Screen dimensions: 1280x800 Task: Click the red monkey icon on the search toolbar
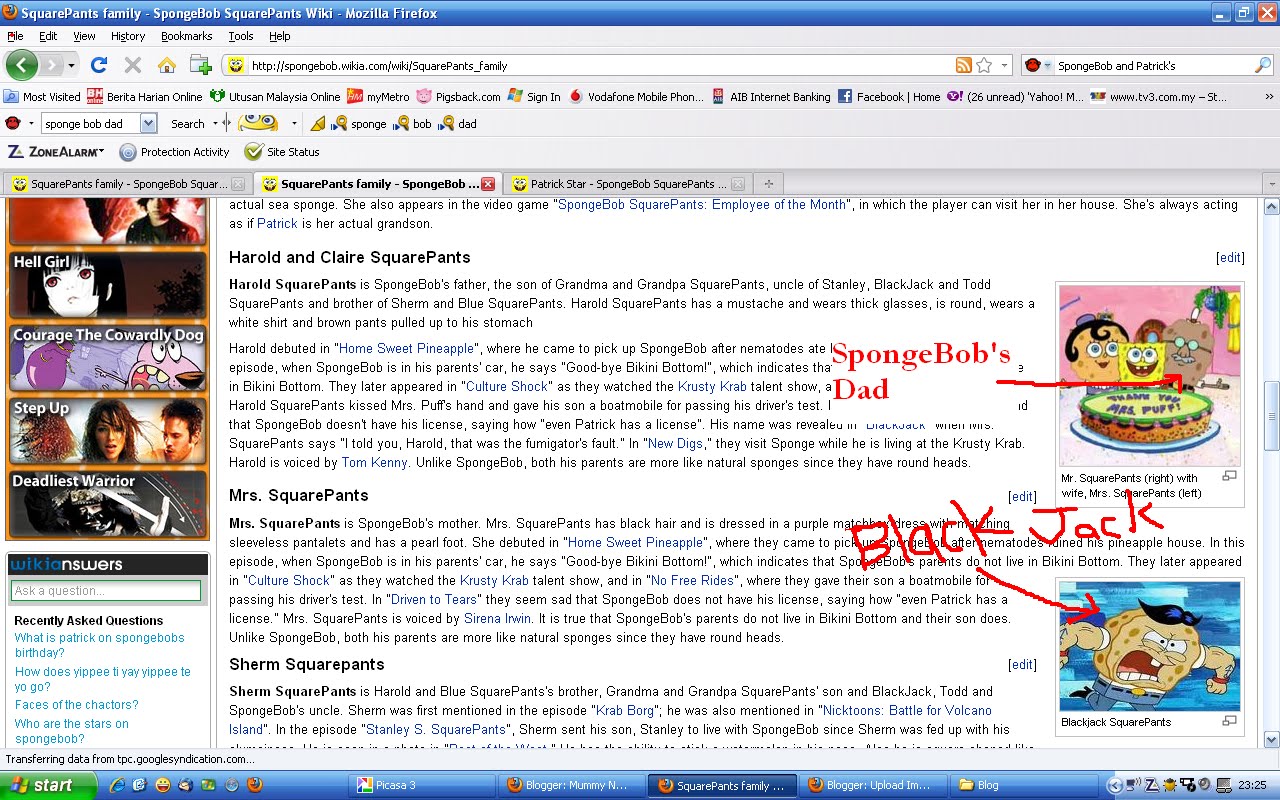(13, 123)
